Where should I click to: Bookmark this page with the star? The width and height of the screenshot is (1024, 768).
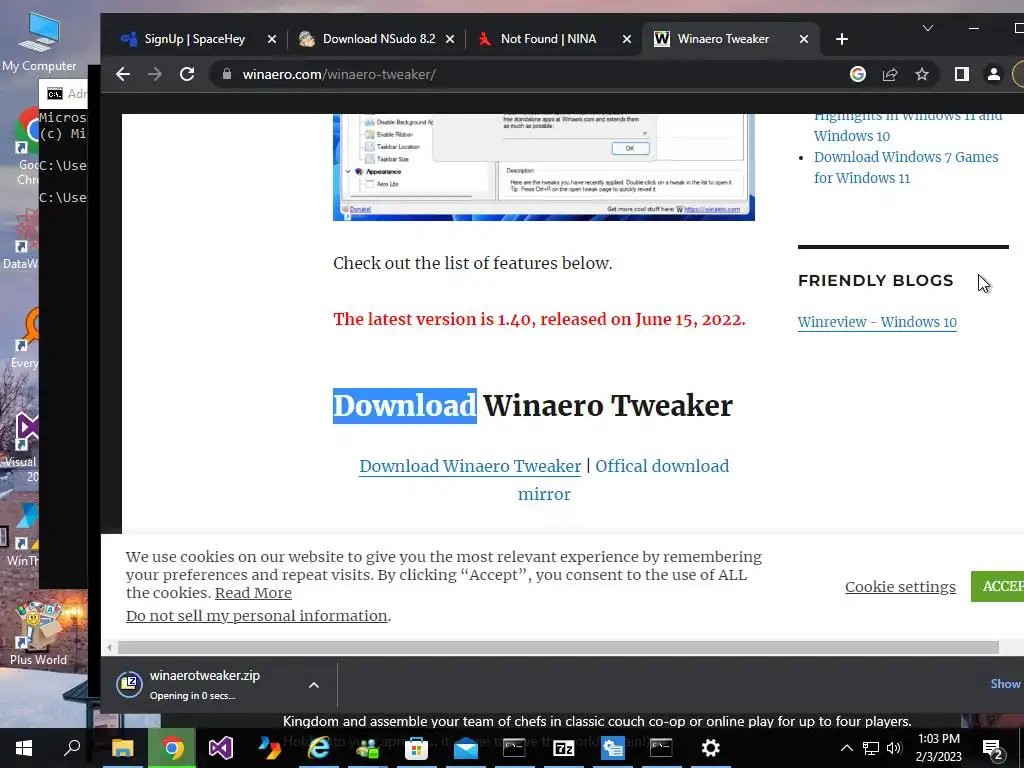(921, 74)
